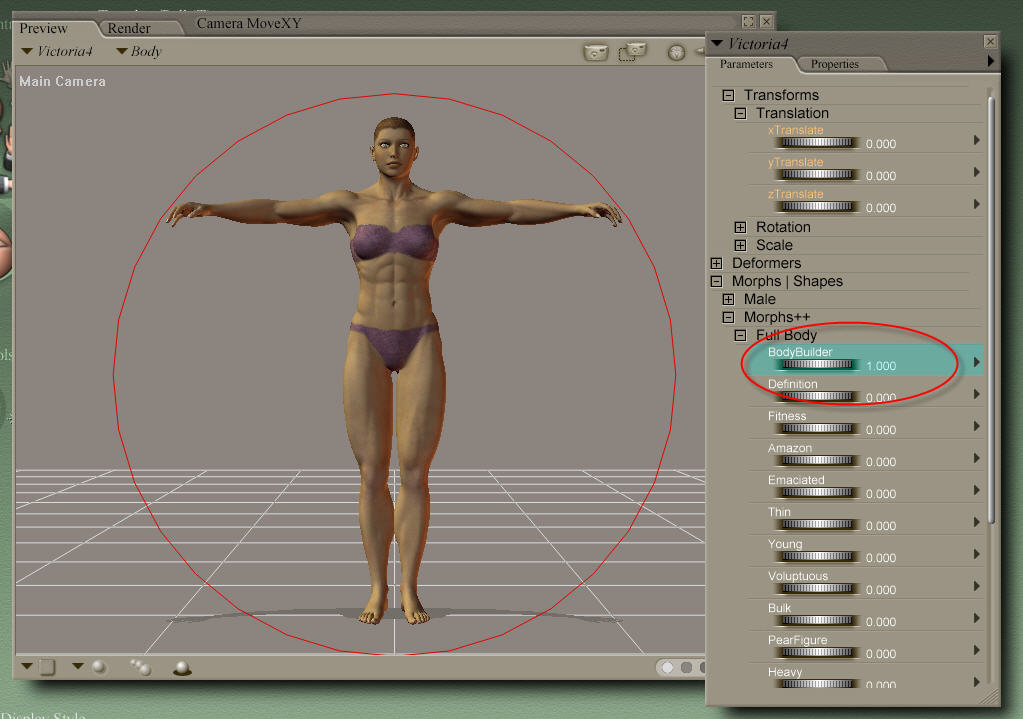Open the Parameters panel options arrow
The image size is (1023, 719).
pos(991,62)
